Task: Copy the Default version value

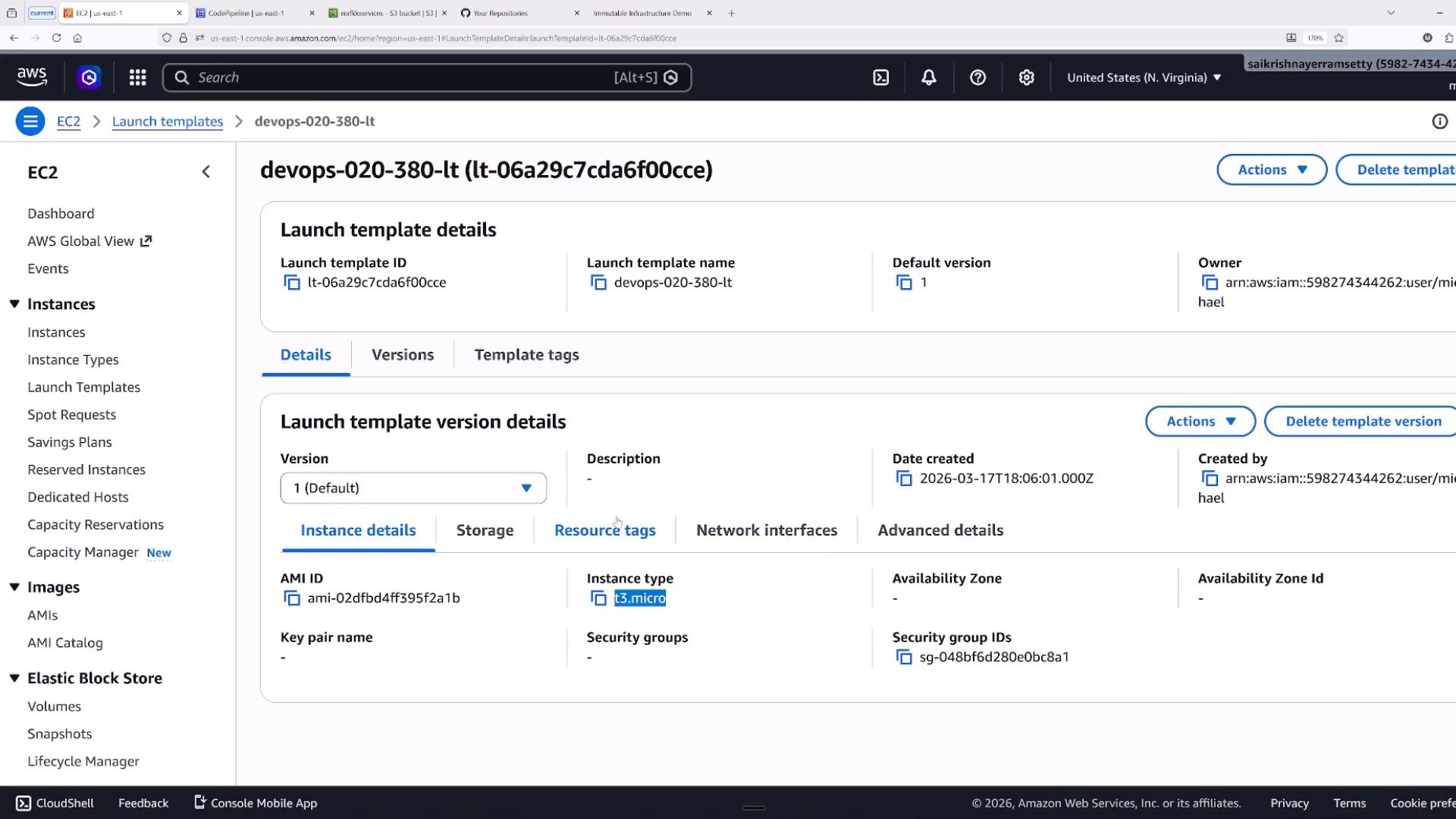Action: 904,283
